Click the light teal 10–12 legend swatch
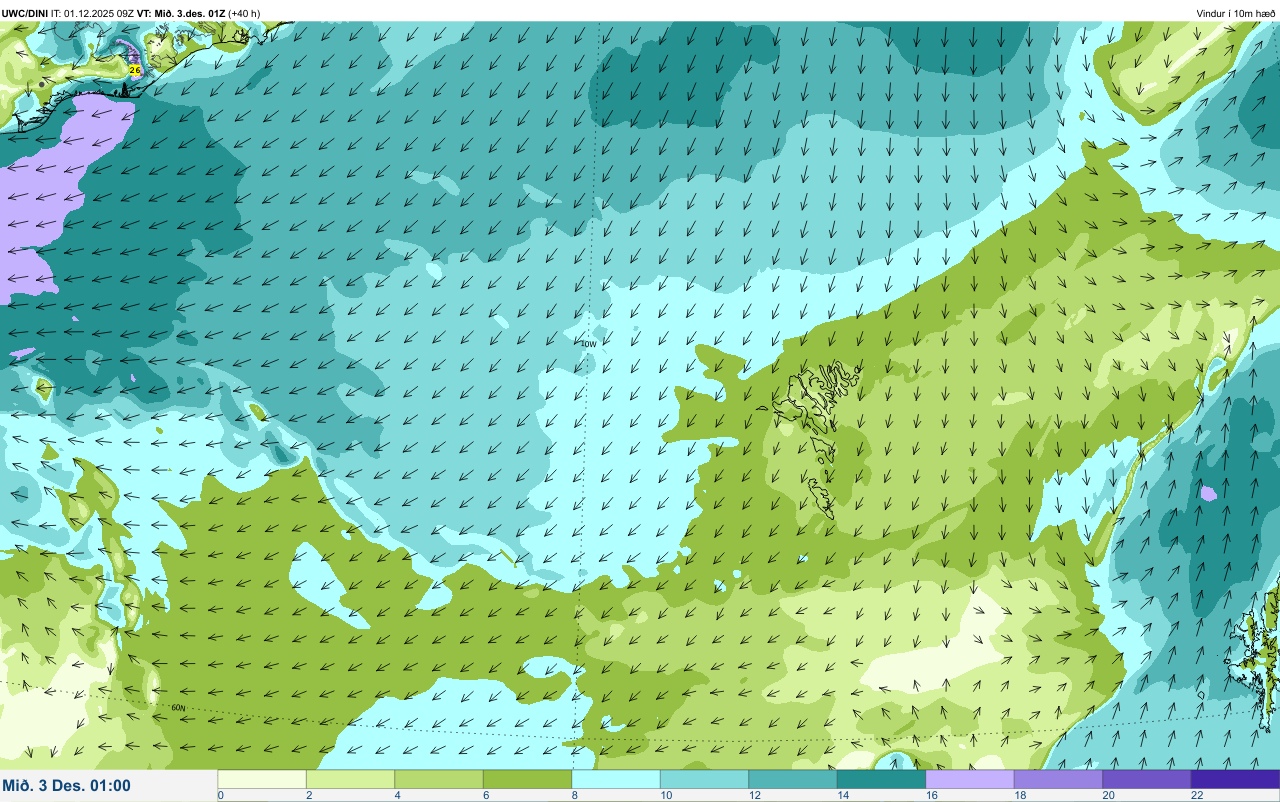 click(x=704, y=779)
